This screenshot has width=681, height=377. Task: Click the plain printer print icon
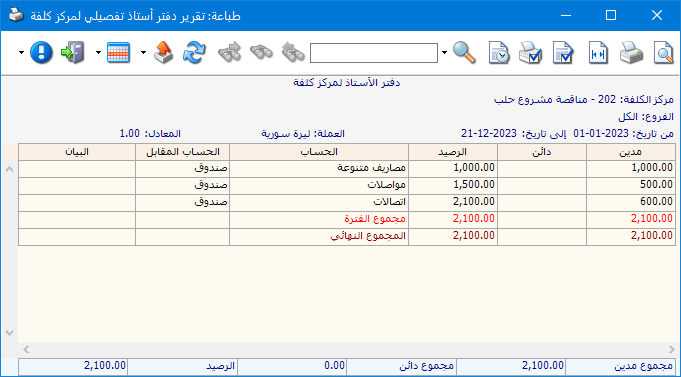click(631, 53)
